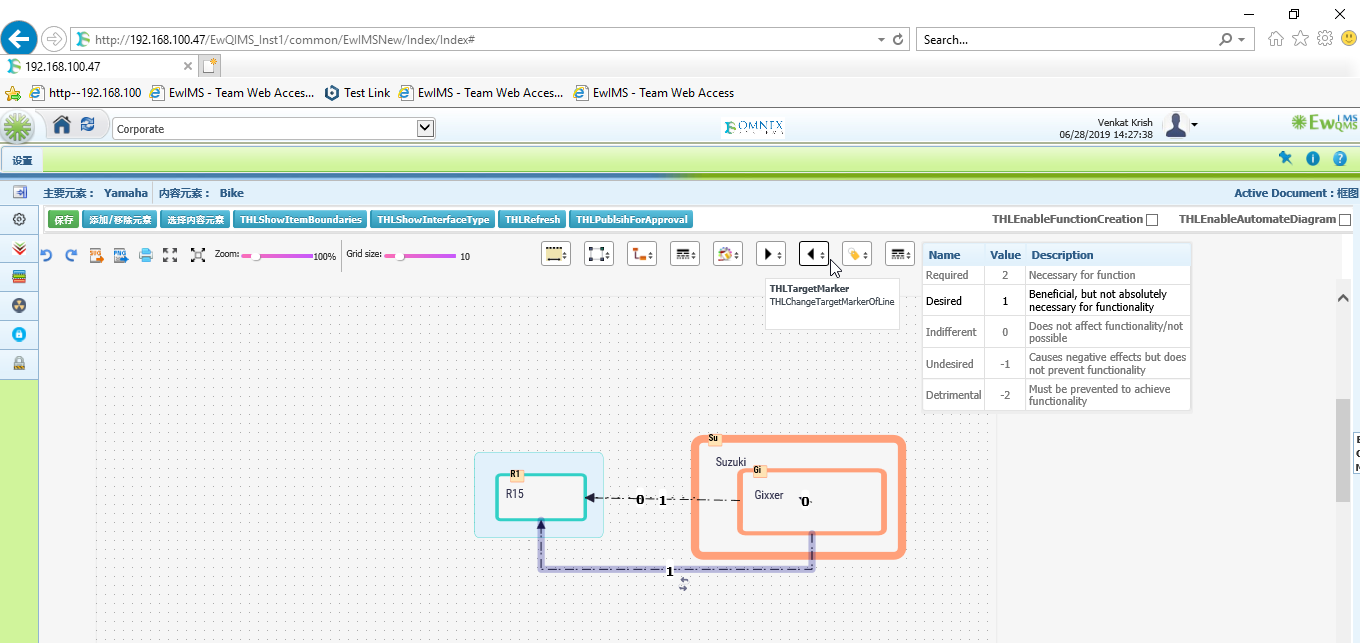The image size is (1360, 643).
Task: Redo the last diagram change
Action: click(x=71, y=255)
